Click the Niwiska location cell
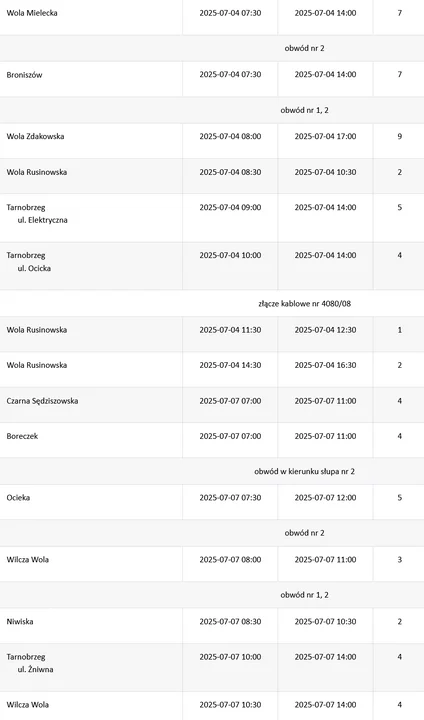The image size is (424, 720). 91,626
